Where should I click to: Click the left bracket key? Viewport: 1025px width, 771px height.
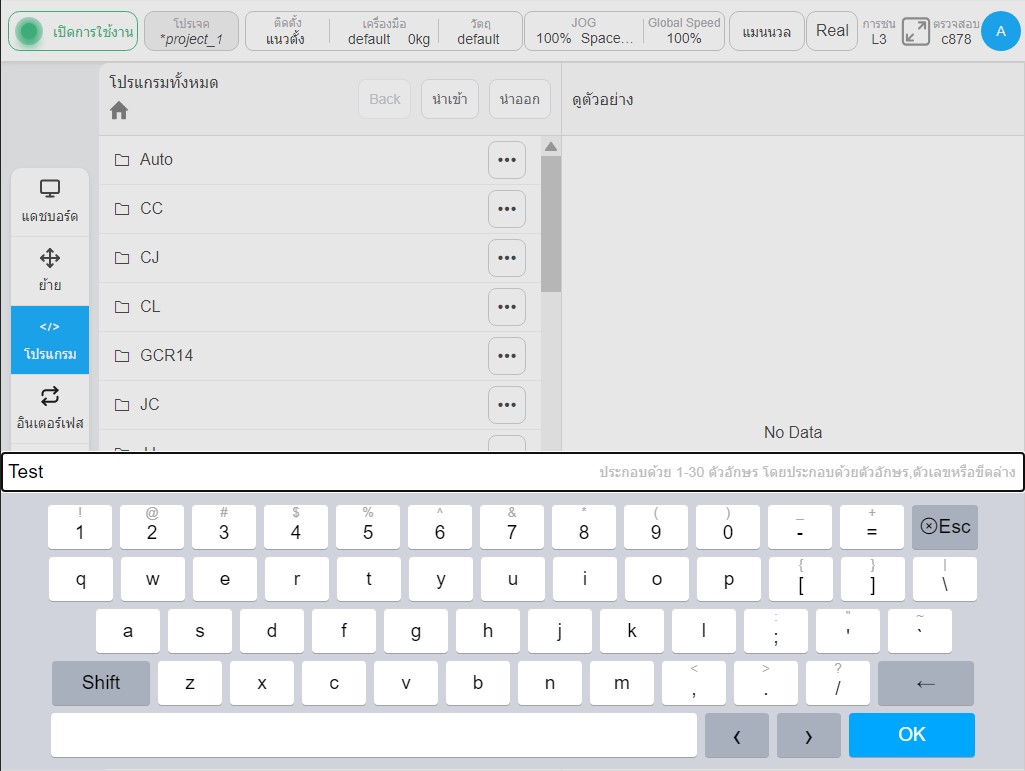(801, 579)
